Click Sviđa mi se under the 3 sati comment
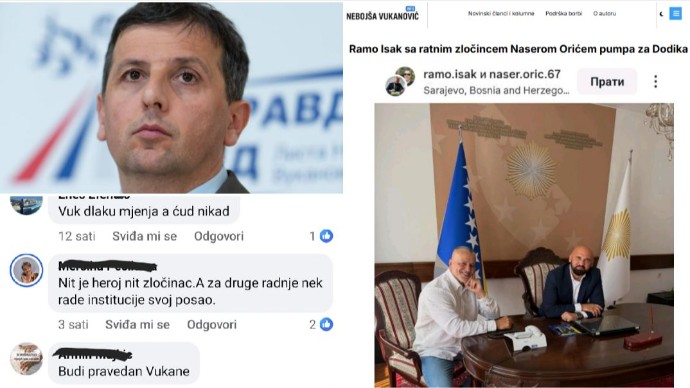 (137, 325)
